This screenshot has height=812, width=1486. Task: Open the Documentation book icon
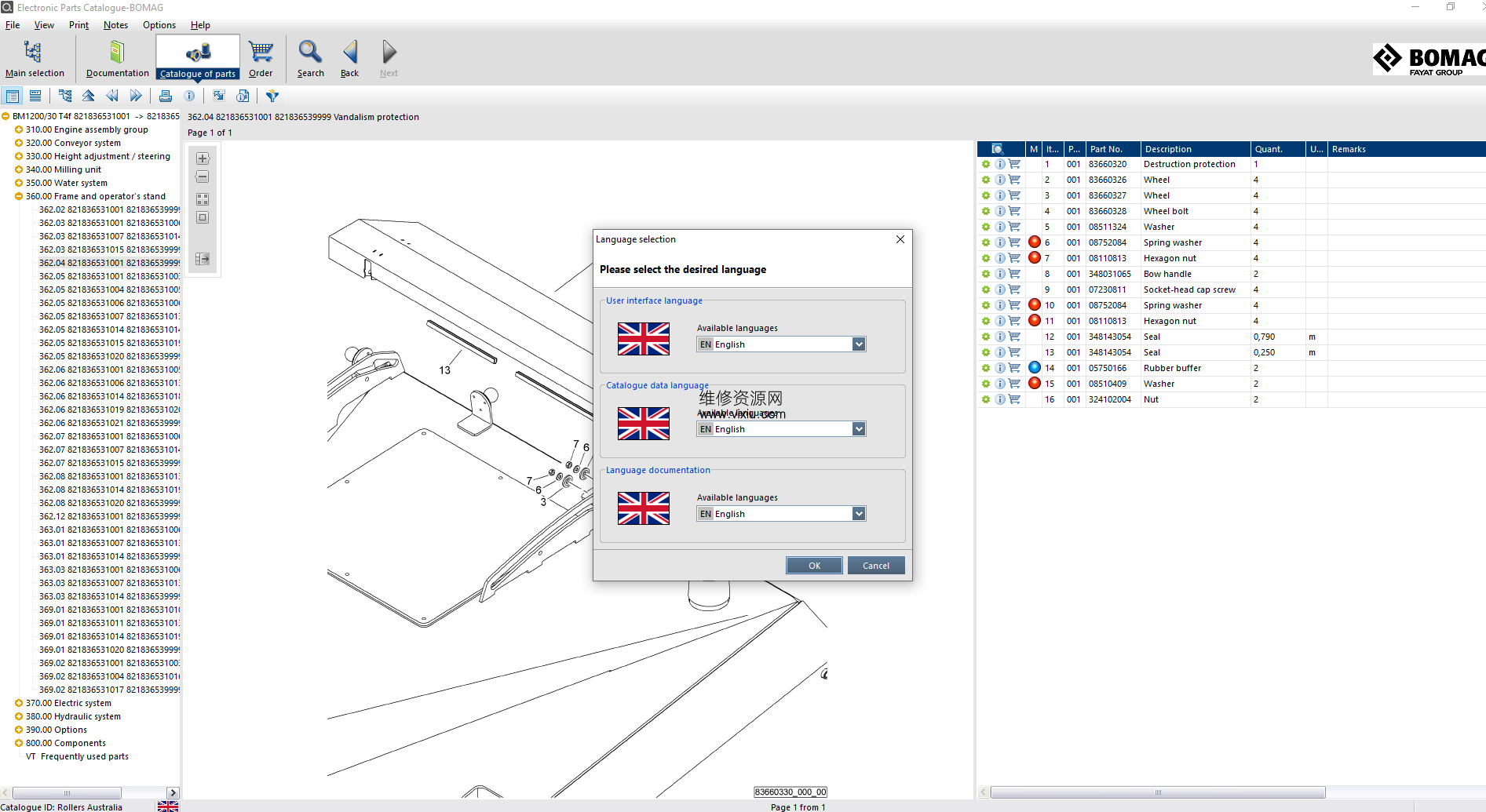(x=117, y=53)
